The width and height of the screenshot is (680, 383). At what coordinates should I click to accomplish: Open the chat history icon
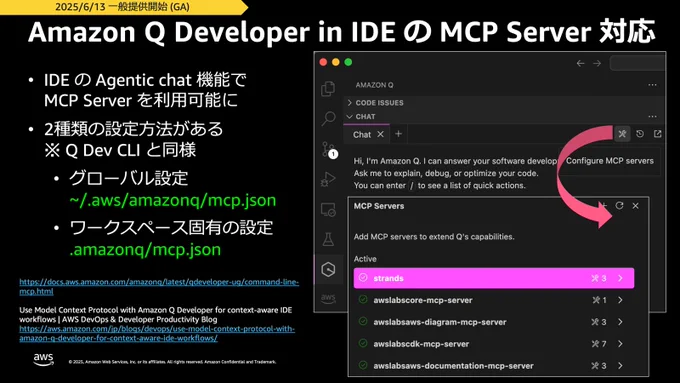pyautogui.click(x=640, y=134)
